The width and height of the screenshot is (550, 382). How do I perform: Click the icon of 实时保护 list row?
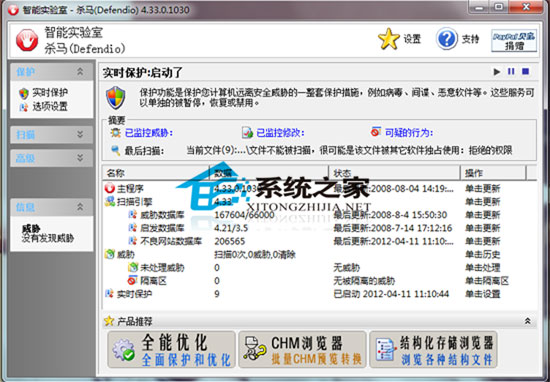pyautogui.click(x=109, y=294)
